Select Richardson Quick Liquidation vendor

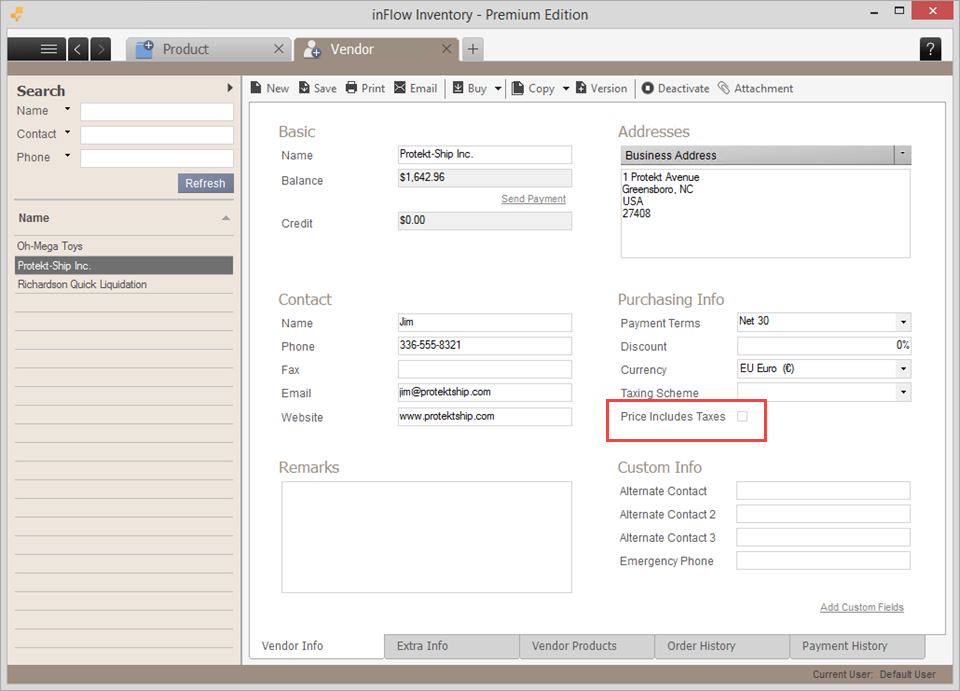(124, 285)
